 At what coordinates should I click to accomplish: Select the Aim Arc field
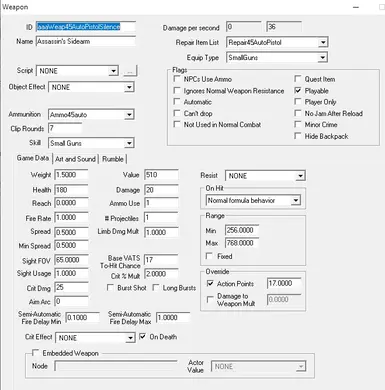click(71, 301)
